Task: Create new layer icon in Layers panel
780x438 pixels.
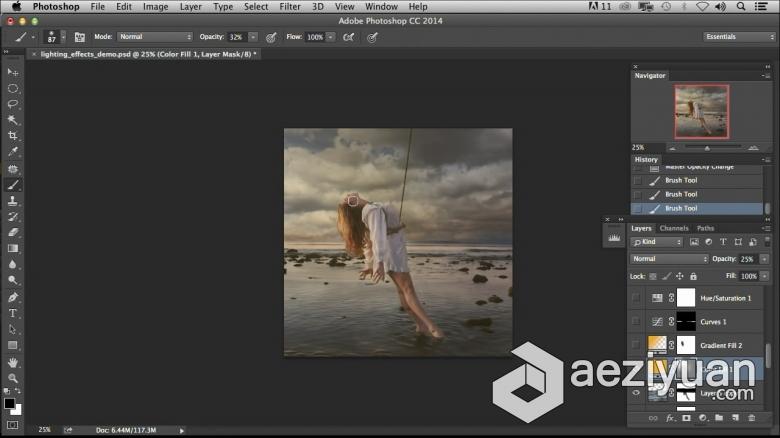Action: tap(735, 418)
